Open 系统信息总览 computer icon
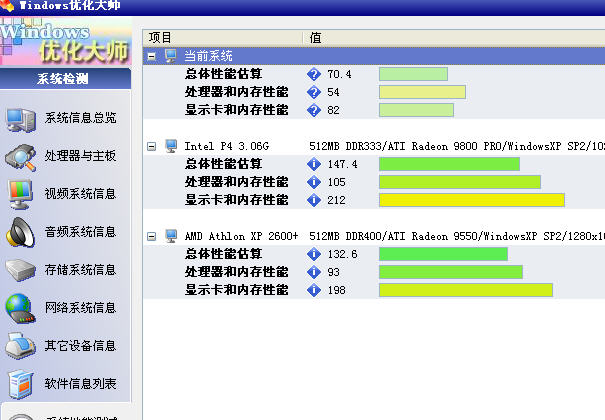 pos(21,120)
